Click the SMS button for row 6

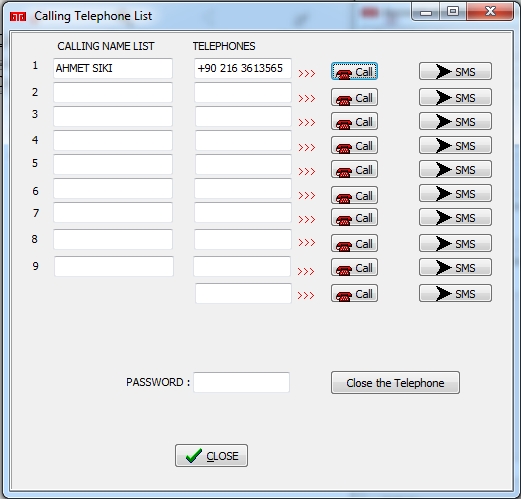coord(455,193)
